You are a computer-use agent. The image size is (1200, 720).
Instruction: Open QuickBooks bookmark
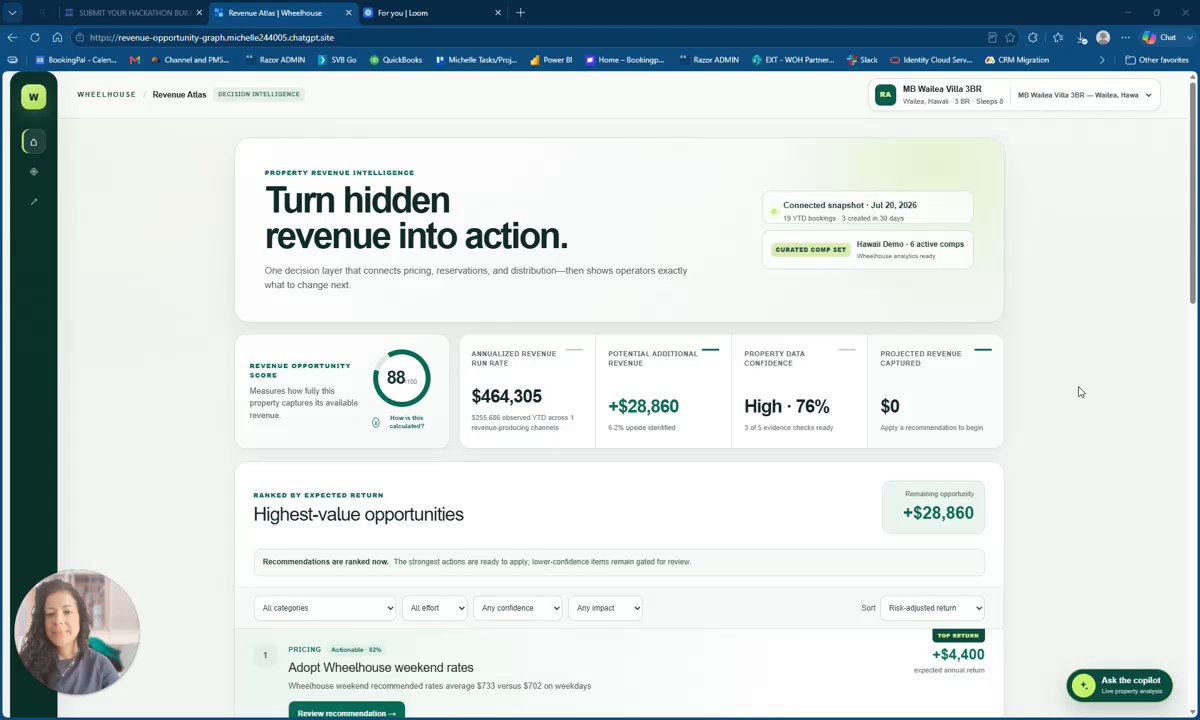pos(396,60)
